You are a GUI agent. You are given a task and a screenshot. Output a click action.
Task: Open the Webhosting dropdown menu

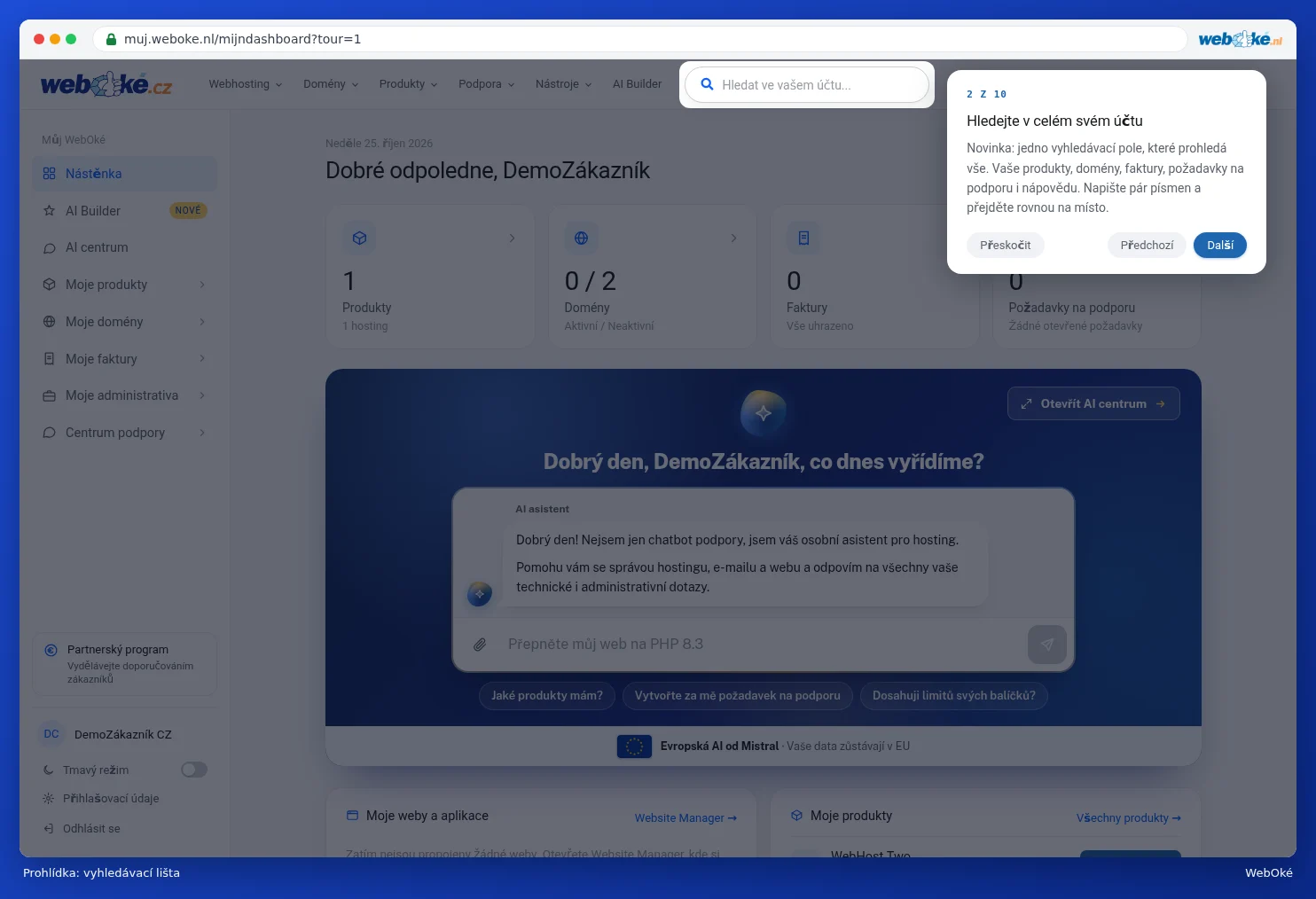(246, 84)
